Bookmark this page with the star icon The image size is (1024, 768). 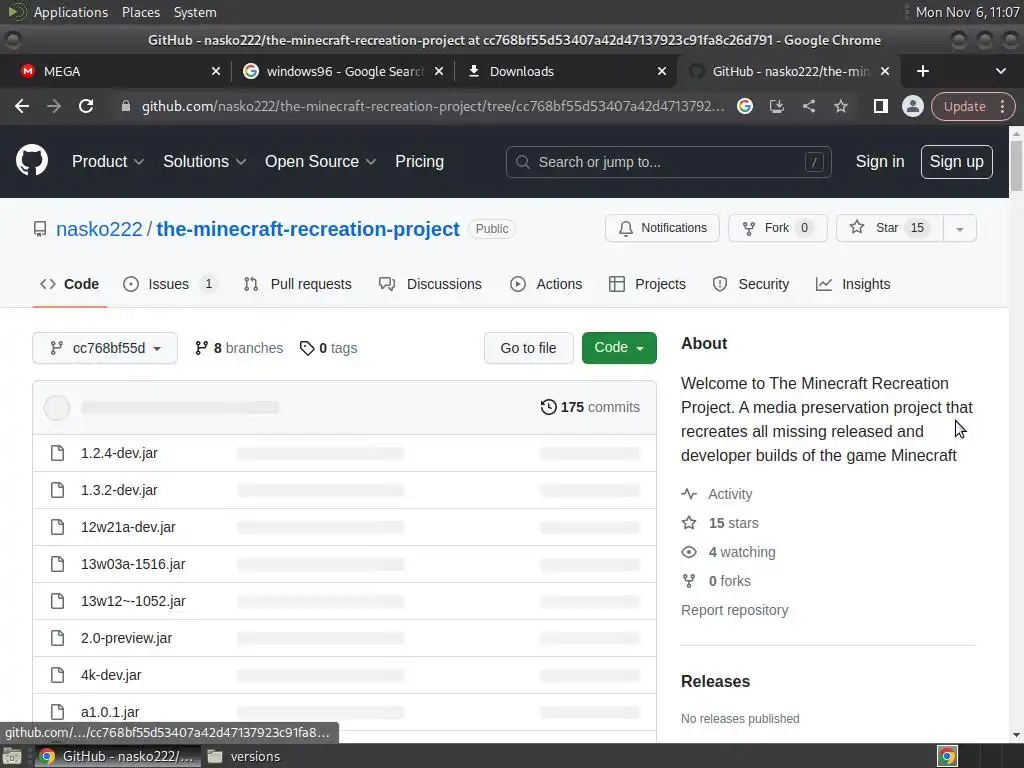(x=840, y=106)
